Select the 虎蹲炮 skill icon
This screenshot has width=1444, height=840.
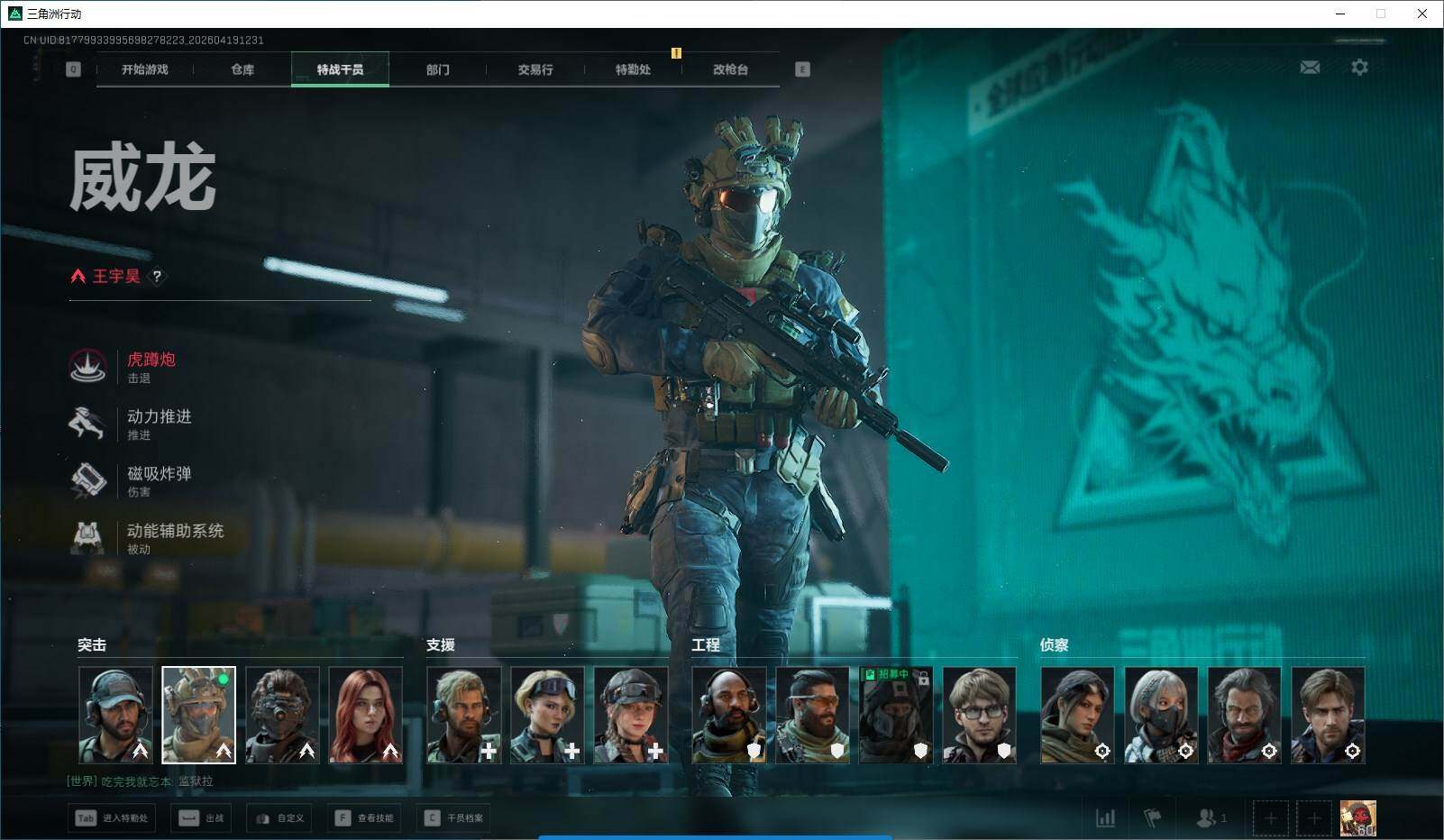tap(88, 366)
